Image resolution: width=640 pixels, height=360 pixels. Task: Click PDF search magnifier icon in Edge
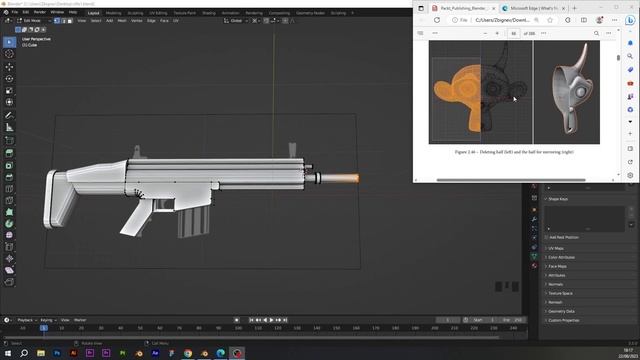point(596,33)
